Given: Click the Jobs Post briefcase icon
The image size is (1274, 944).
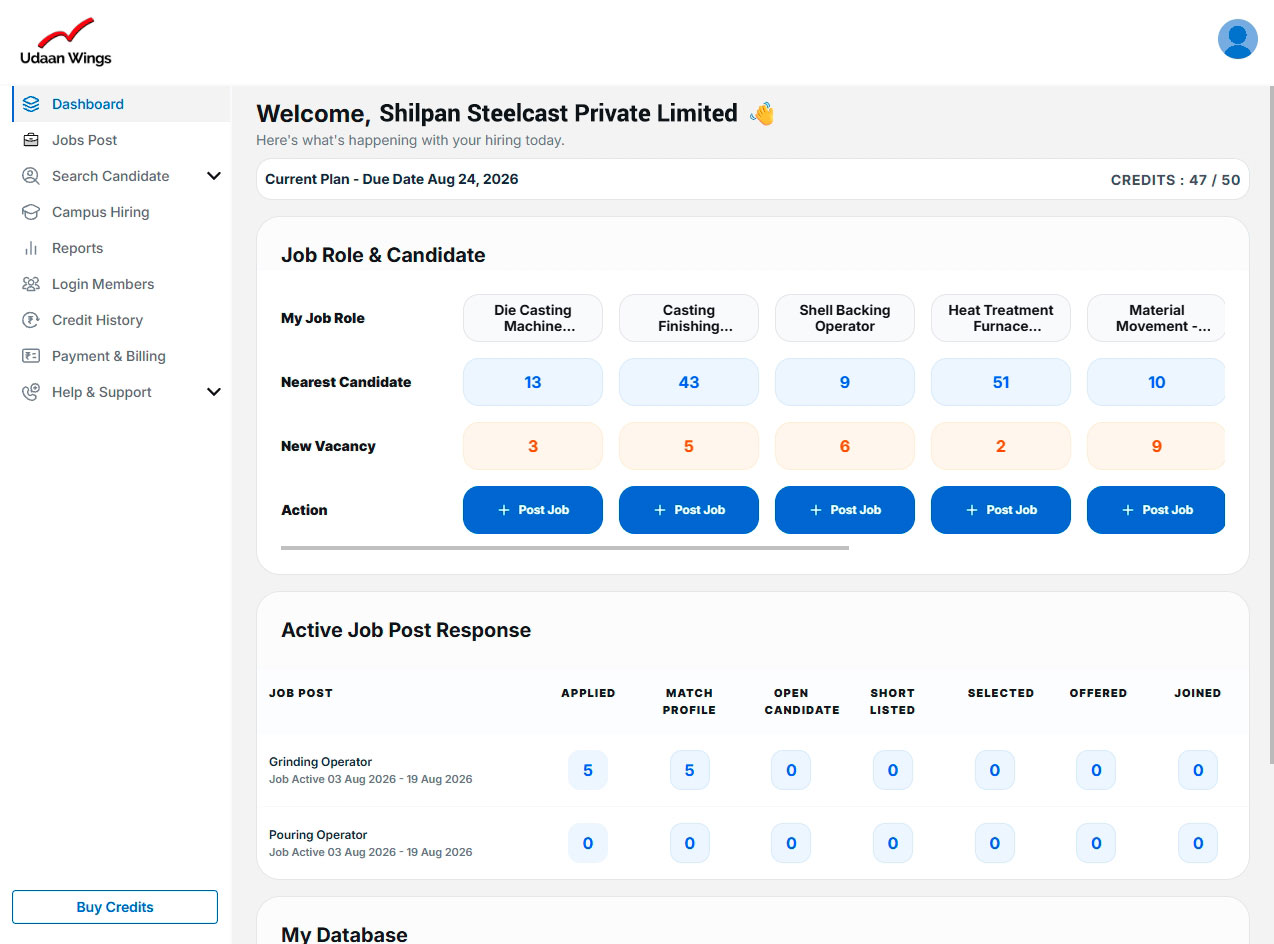Looking at the screenshot, I should pyautogui.click(x=31, y=140).
